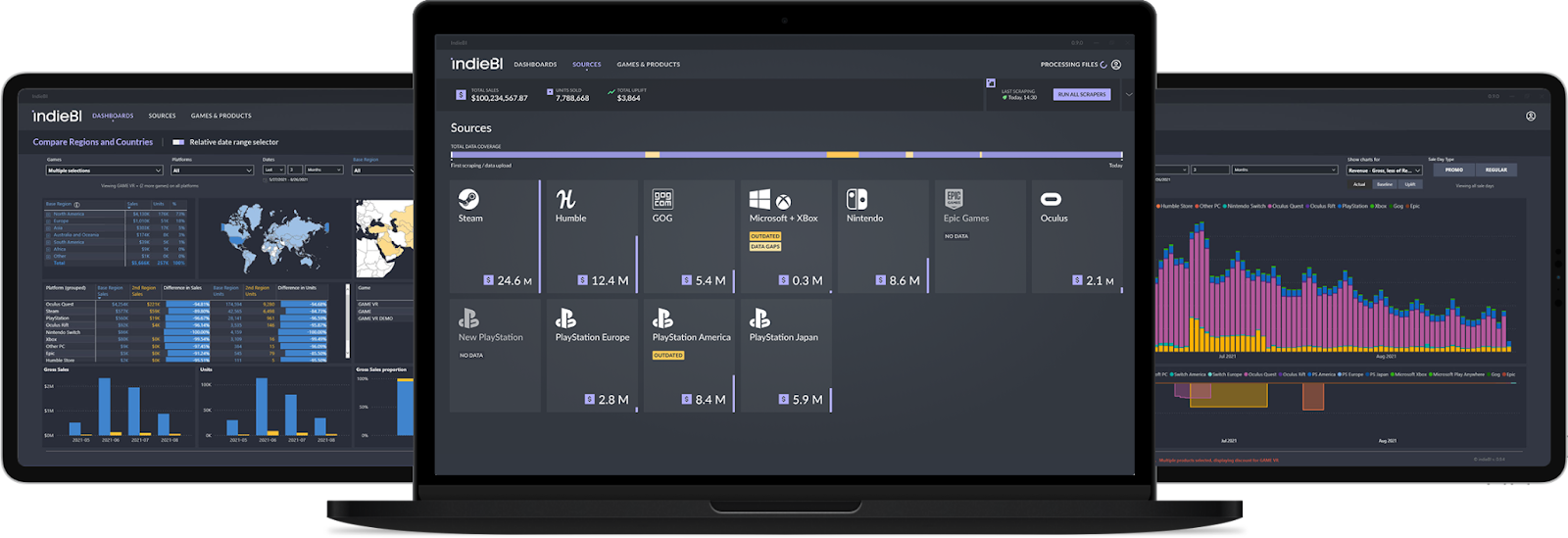Click the Oculus logo icon
The height and width of the screenshot is (538, 1568).
tap(1051, 199)
